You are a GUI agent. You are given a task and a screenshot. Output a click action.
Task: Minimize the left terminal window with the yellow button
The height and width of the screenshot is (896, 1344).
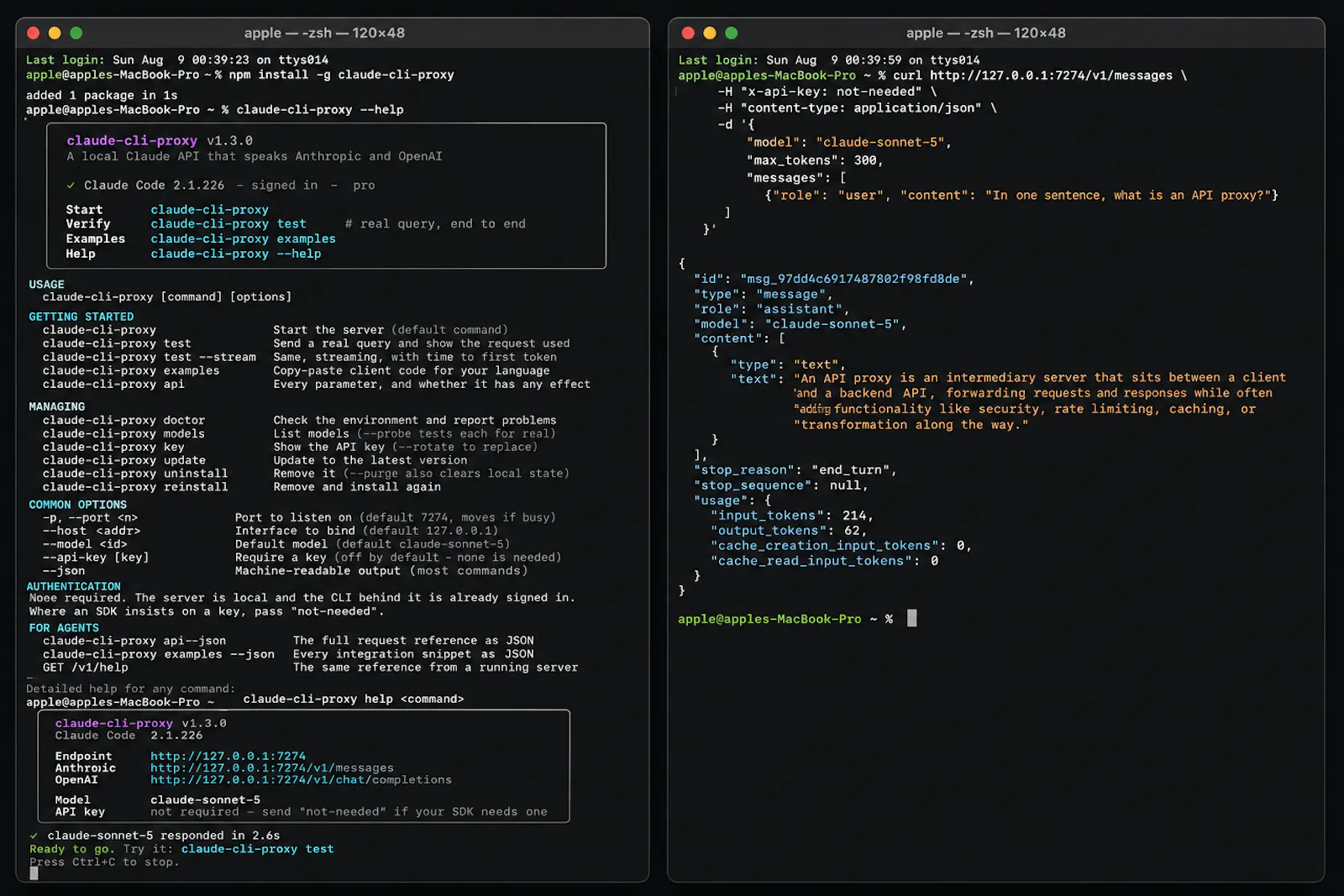click(x=55, y=33)
